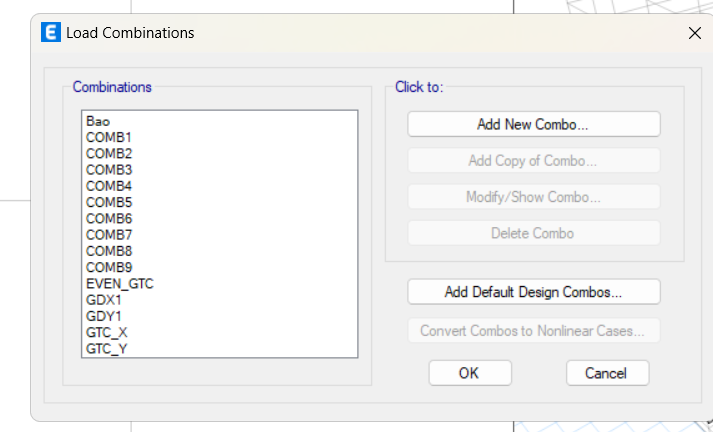Select the EVEN_GTC combination
The width and height of the screenshot is (713, 432).
pyautogui.click(x=120, y=284)
